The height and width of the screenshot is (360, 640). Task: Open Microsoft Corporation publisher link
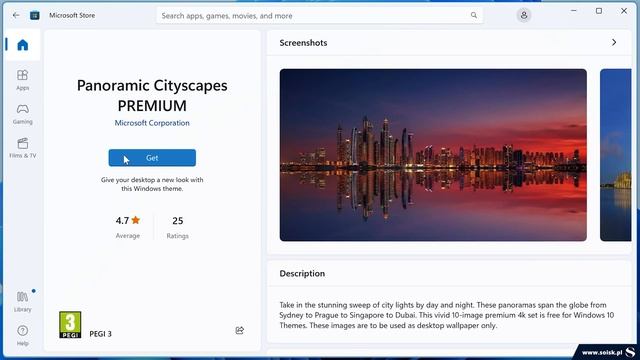[152, 123]
